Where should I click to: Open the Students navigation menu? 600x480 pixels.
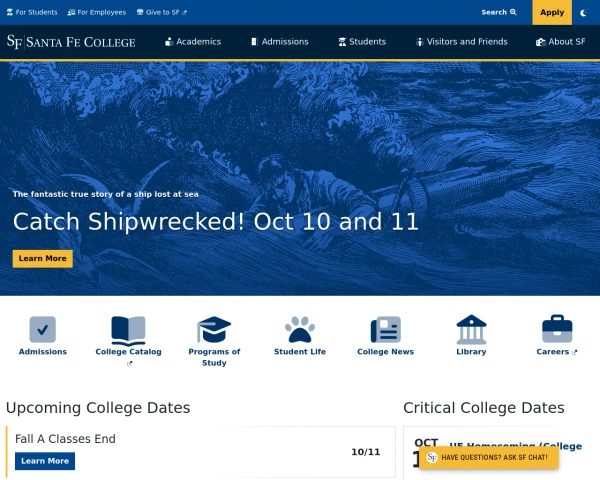pos(362,42)
